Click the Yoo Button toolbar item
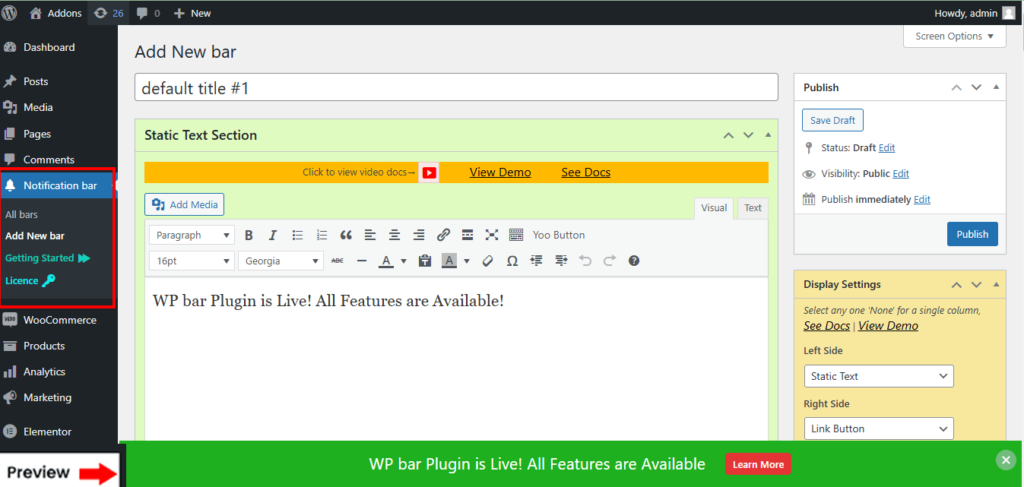Image resolution: width=1024 pixels, height=487 pixels. (x=558, y=235)
